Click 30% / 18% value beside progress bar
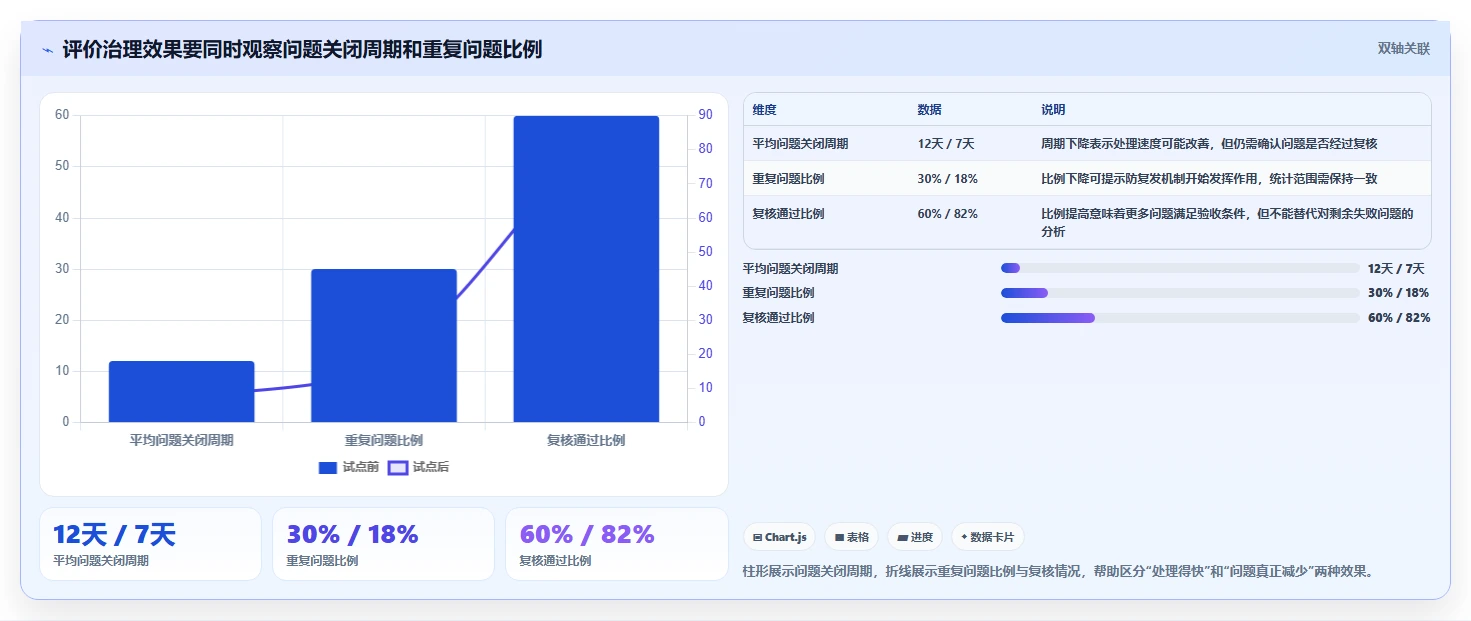 (x=1398, y=293)
